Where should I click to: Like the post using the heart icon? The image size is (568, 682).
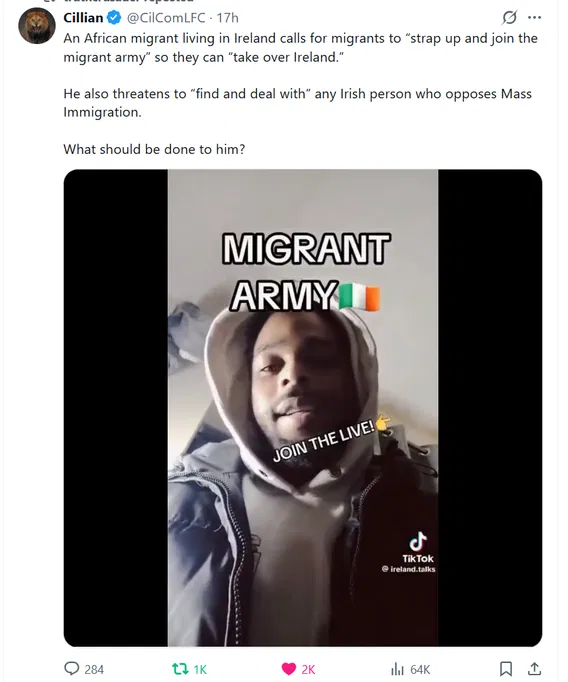tap(289, 669)
